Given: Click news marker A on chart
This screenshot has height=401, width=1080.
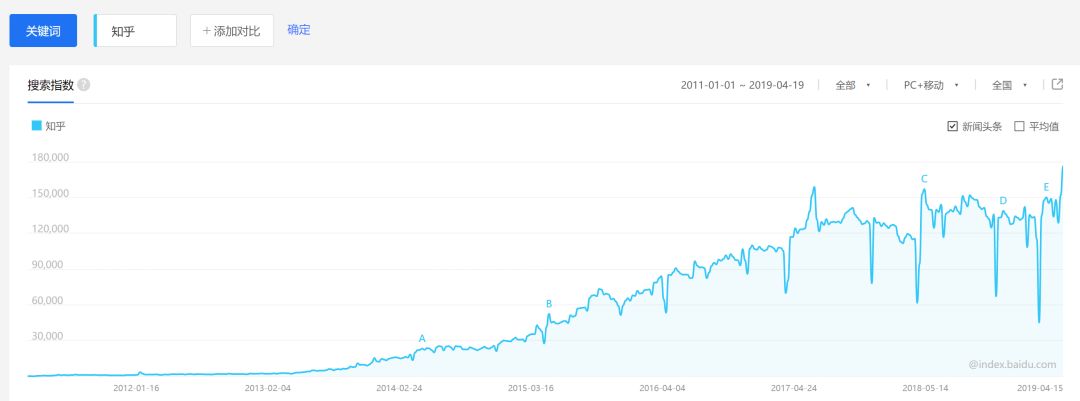Looking at the screenshot, I should [422, 339].
